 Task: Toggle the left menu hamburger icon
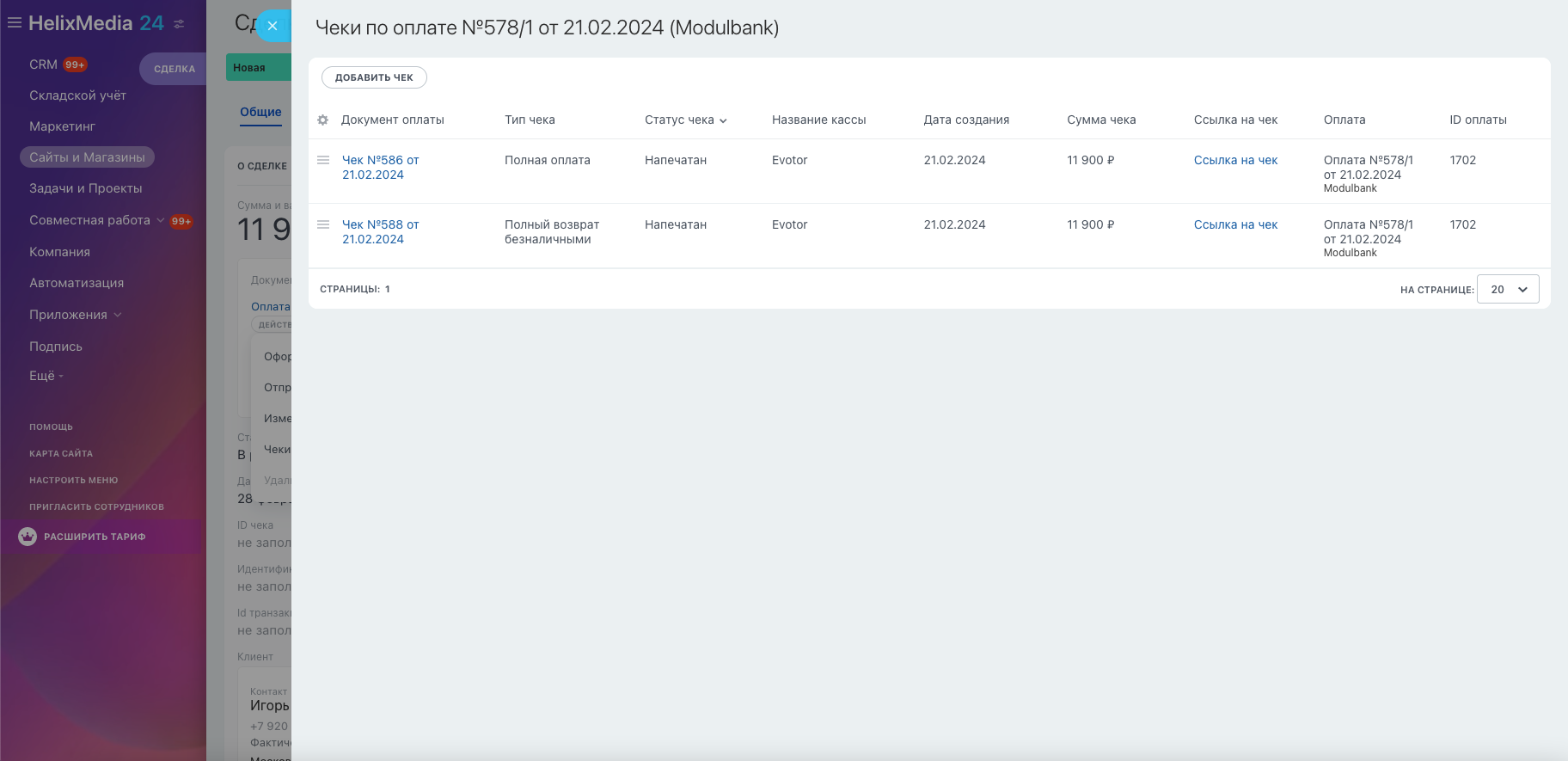15,23
